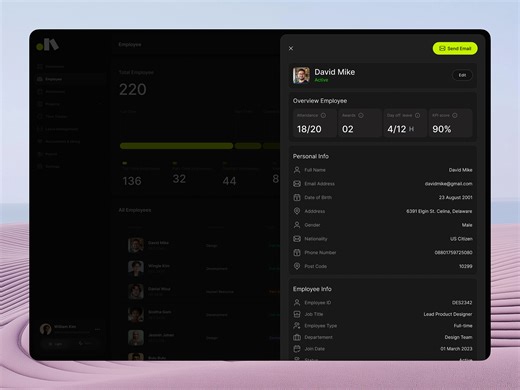Click the person icon beside Gender

click(x=297, y=225)
